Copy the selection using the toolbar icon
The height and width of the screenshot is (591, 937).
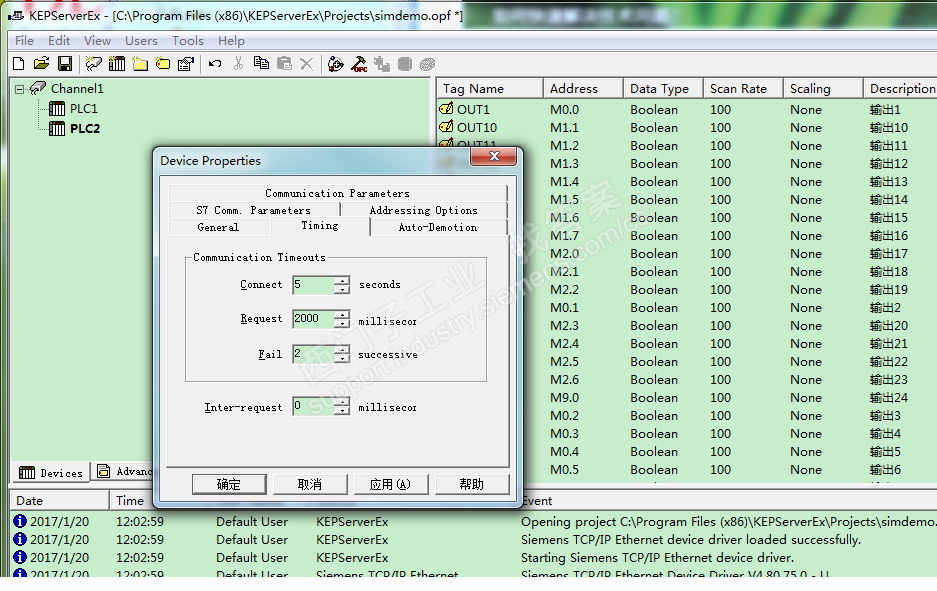coord(261,64)
